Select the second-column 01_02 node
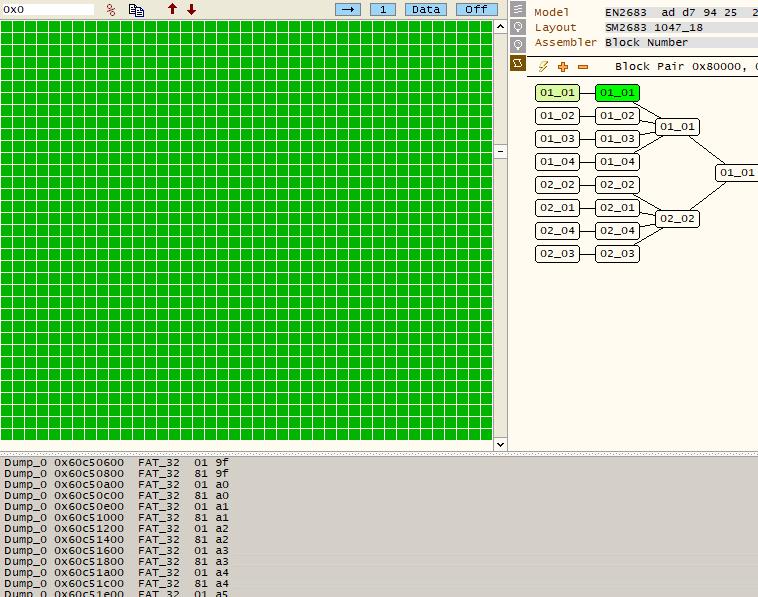The height and width of the screenshot is (597, 758). (x=617, y=116)
